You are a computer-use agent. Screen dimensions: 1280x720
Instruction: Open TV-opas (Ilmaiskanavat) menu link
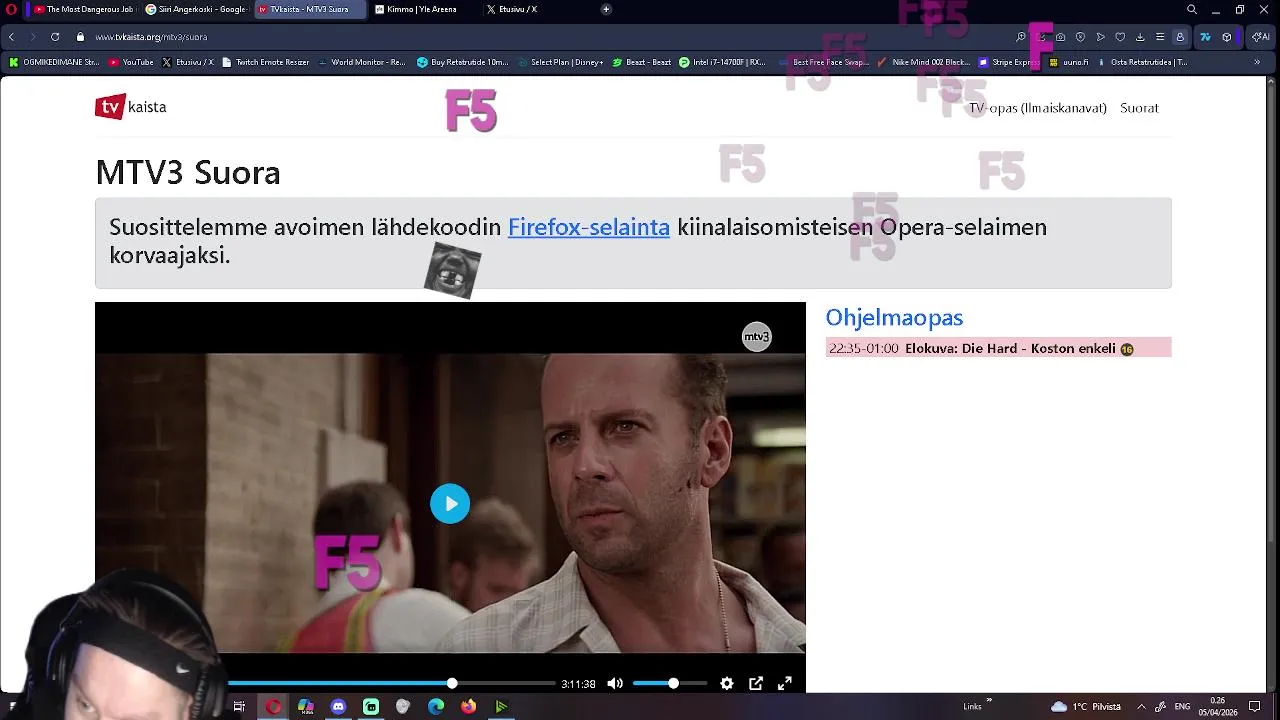tap(1038, 108)
